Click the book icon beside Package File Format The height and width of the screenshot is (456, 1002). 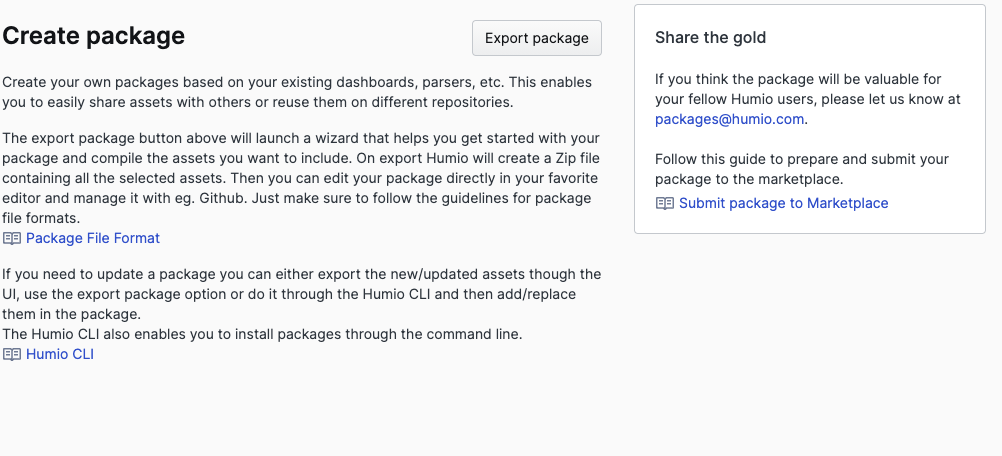point(12,238)
